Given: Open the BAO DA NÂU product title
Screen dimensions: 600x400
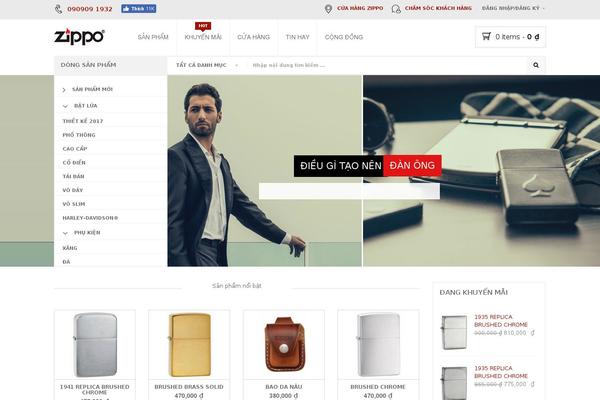Looking at the screenshot, I should coord(284,387).
